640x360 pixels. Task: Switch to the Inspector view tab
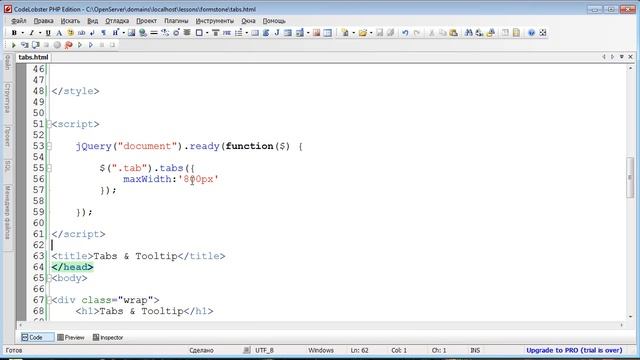tap(108, 338)
